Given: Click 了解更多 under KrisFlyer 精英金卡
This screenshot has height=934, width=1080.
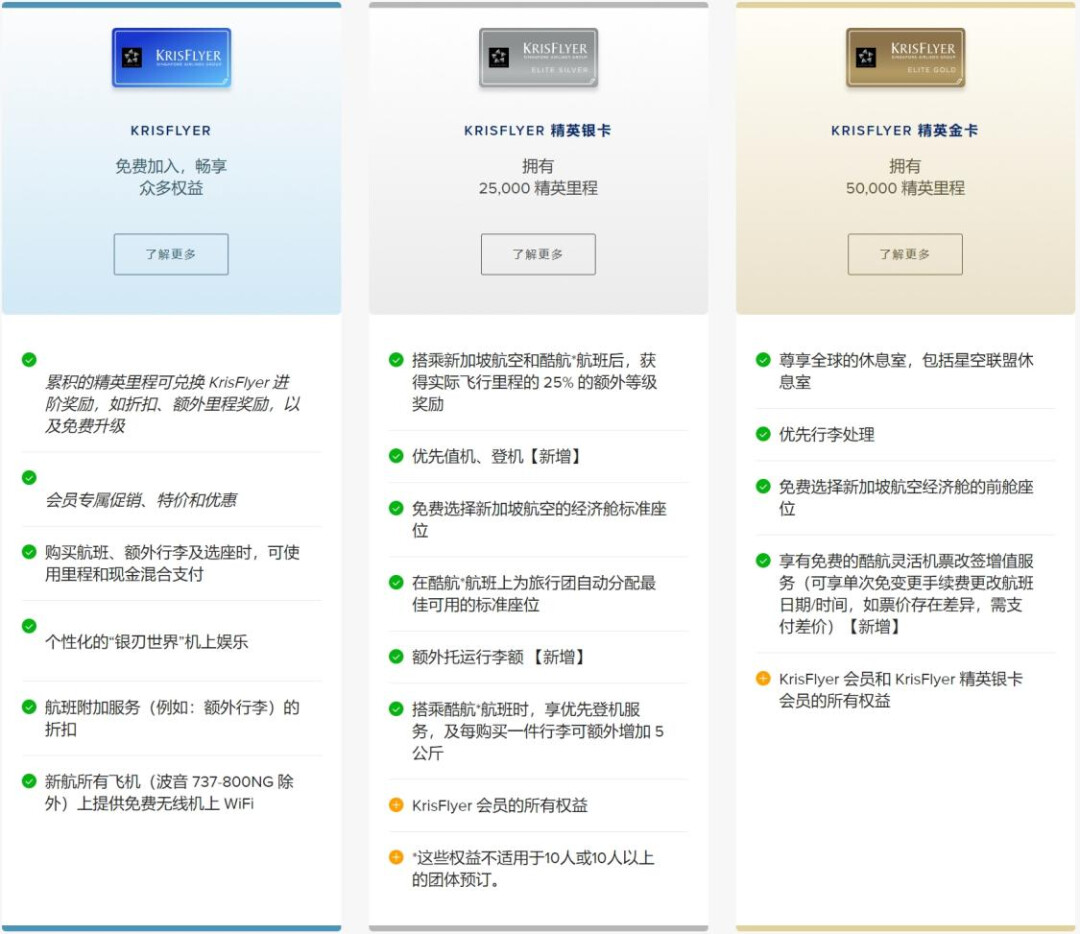Looking at the screenshot, I should [905, 254].
